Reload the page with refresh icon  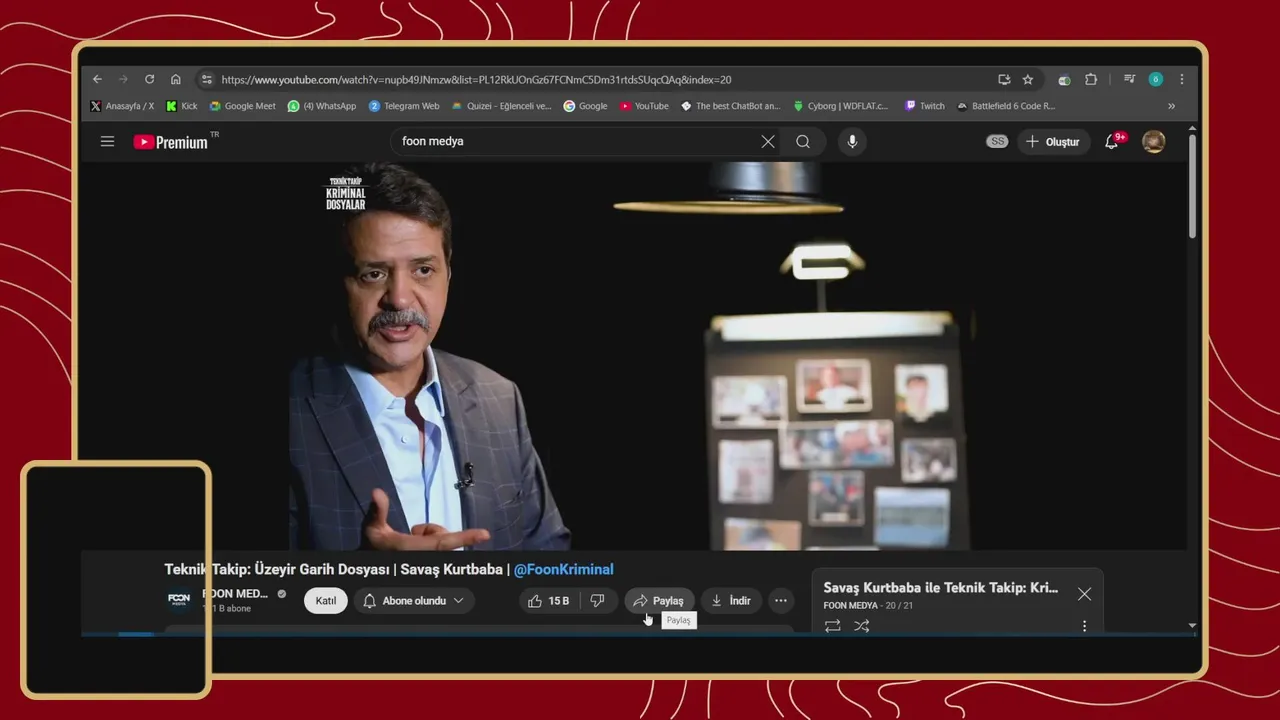(149, 79)
